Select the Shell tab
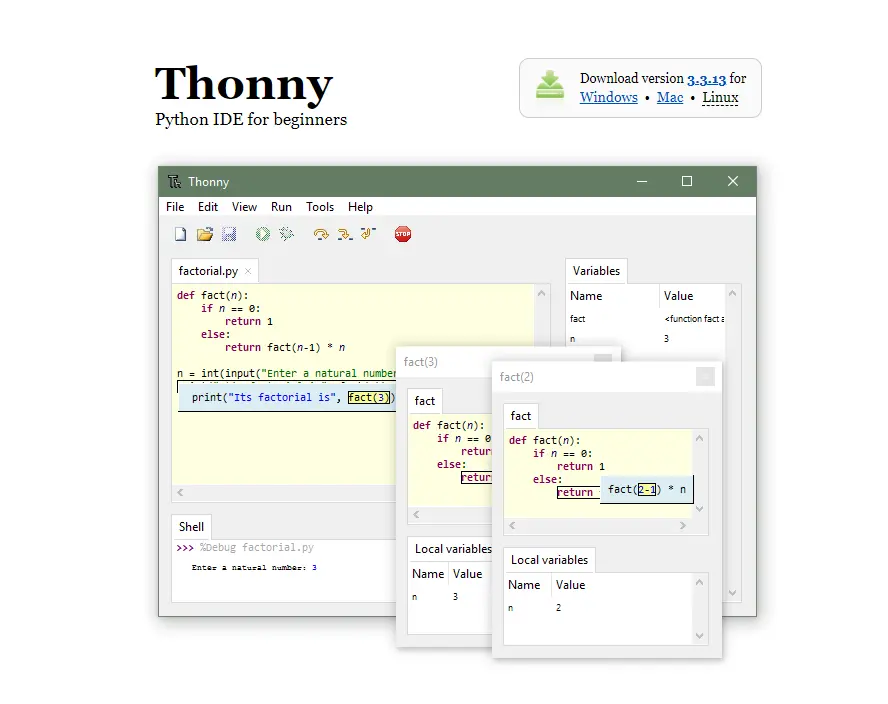This screenshot has width=888, height=704. [191, 527]
